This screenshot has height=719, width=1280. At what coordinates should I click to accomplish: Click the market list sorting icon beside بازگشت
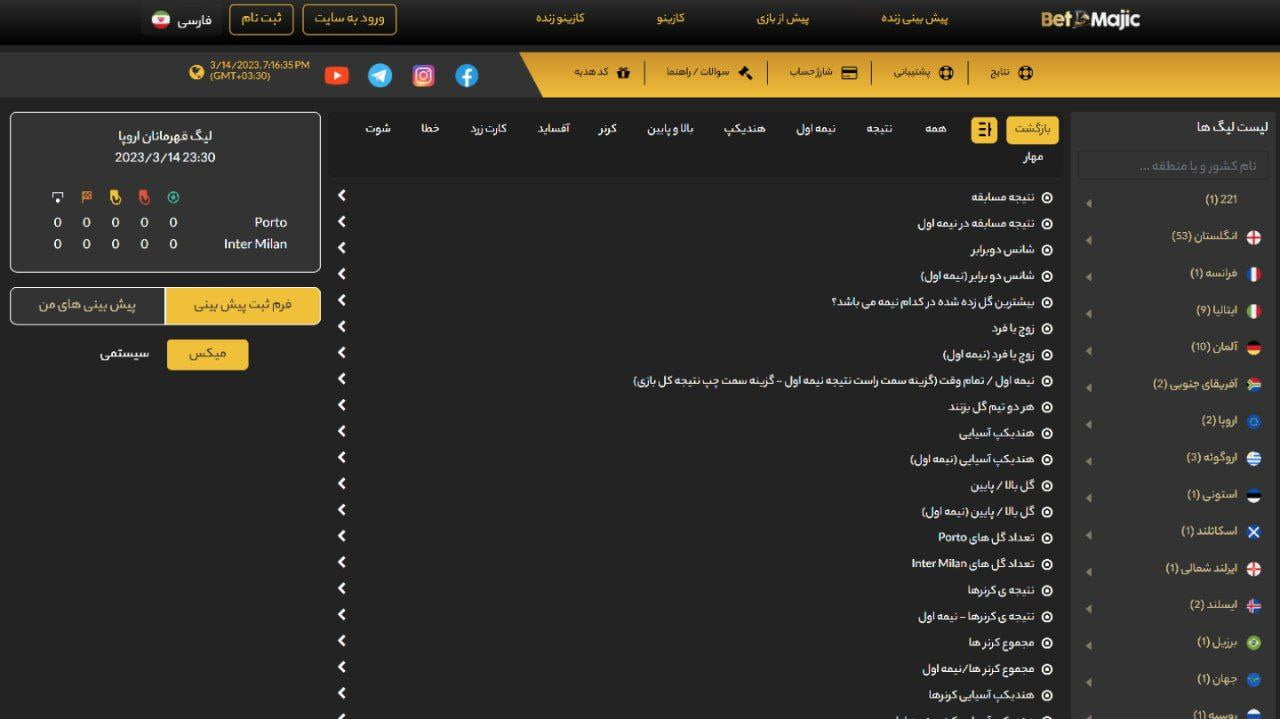click(x=983, y=130)
